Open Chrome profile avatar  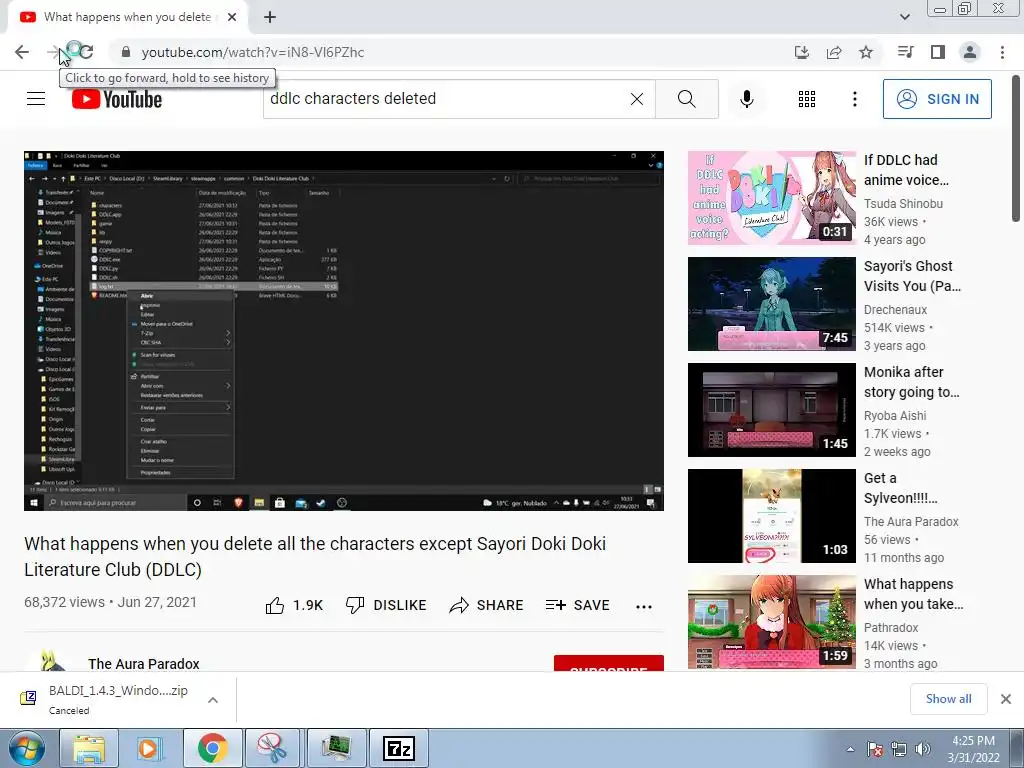[x=970, y=52]
